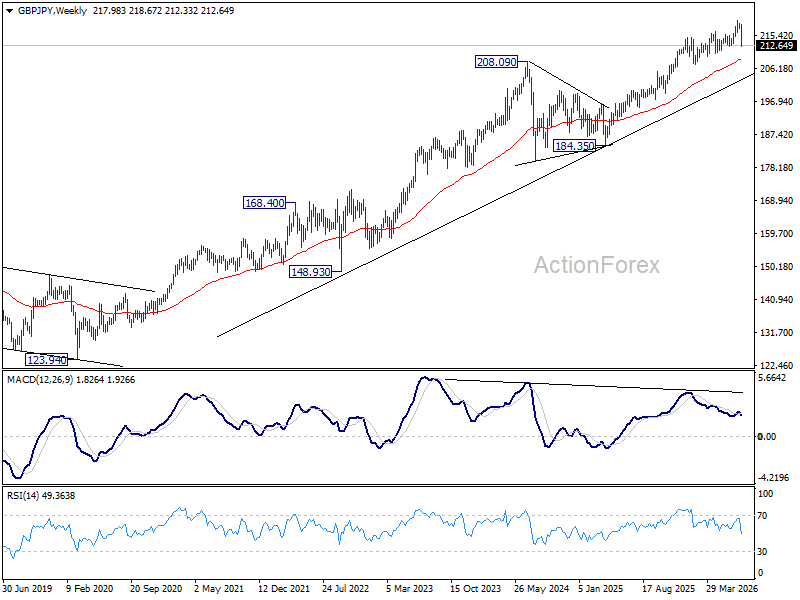Click the 187.420 price axis value
This screenshot has width=800, height=600.
point(777,135)
